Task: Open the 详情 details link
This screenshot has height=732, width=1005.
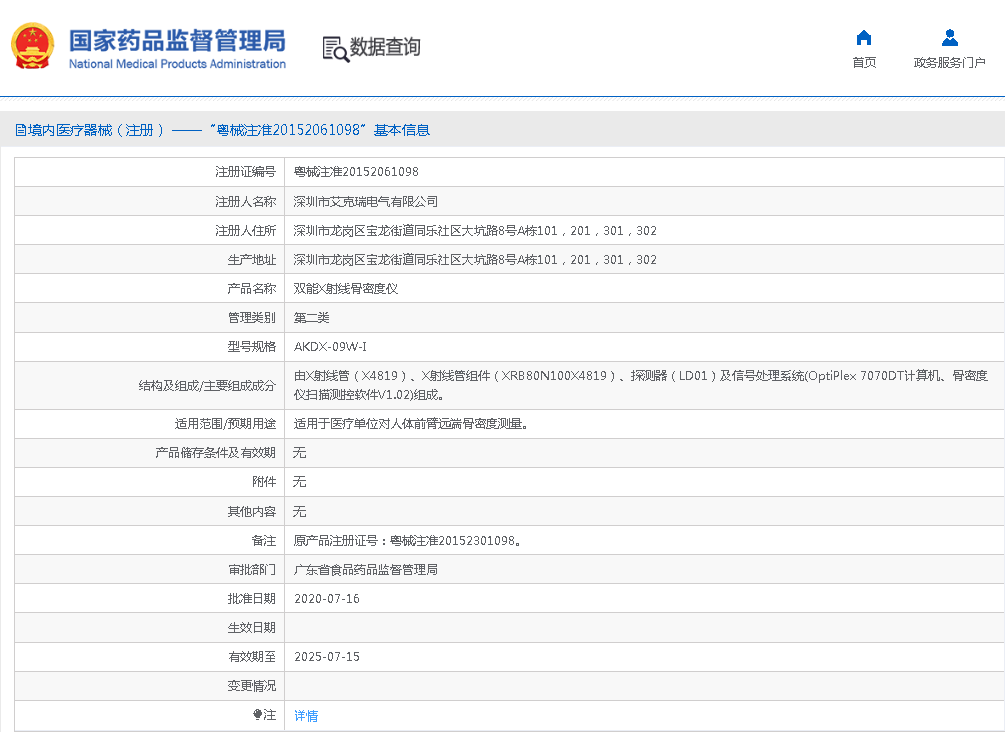Action: tap(306, 716)
